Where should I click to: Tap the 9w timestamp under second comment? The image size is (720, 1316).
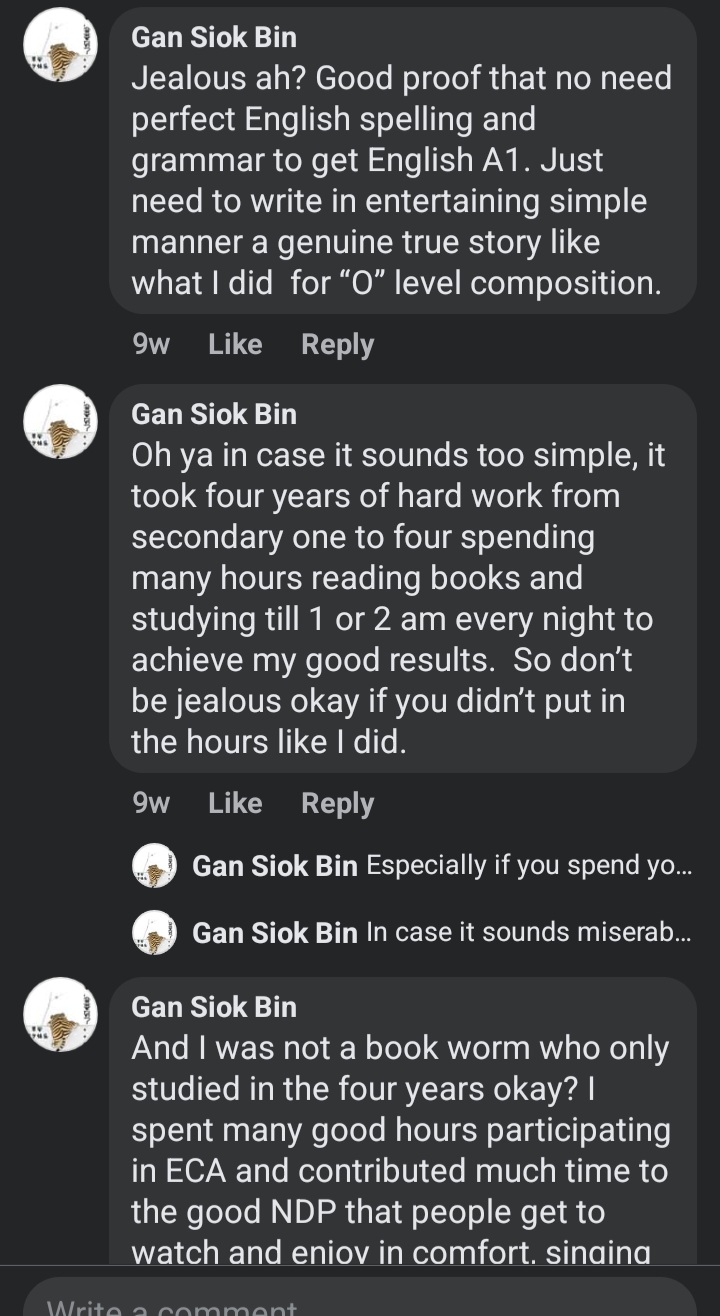[151, 804]
